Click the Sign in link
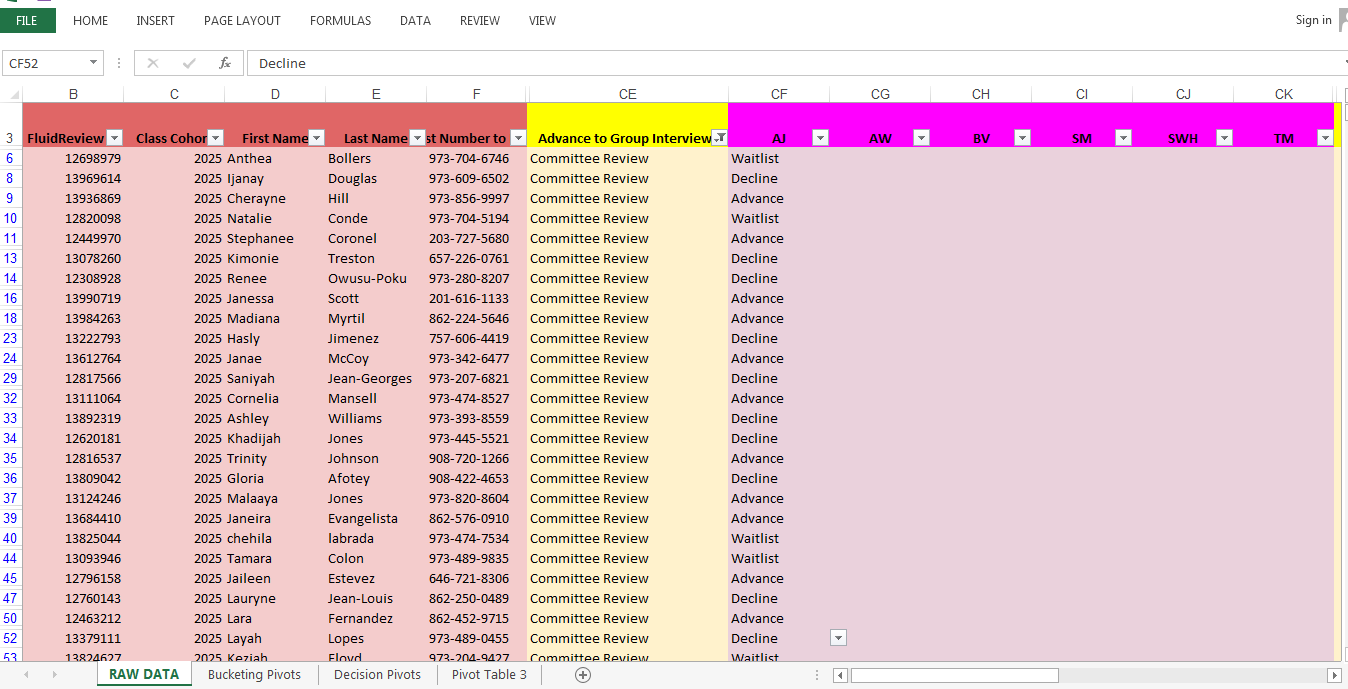The image size is (1348, 689). (1311, 19)
